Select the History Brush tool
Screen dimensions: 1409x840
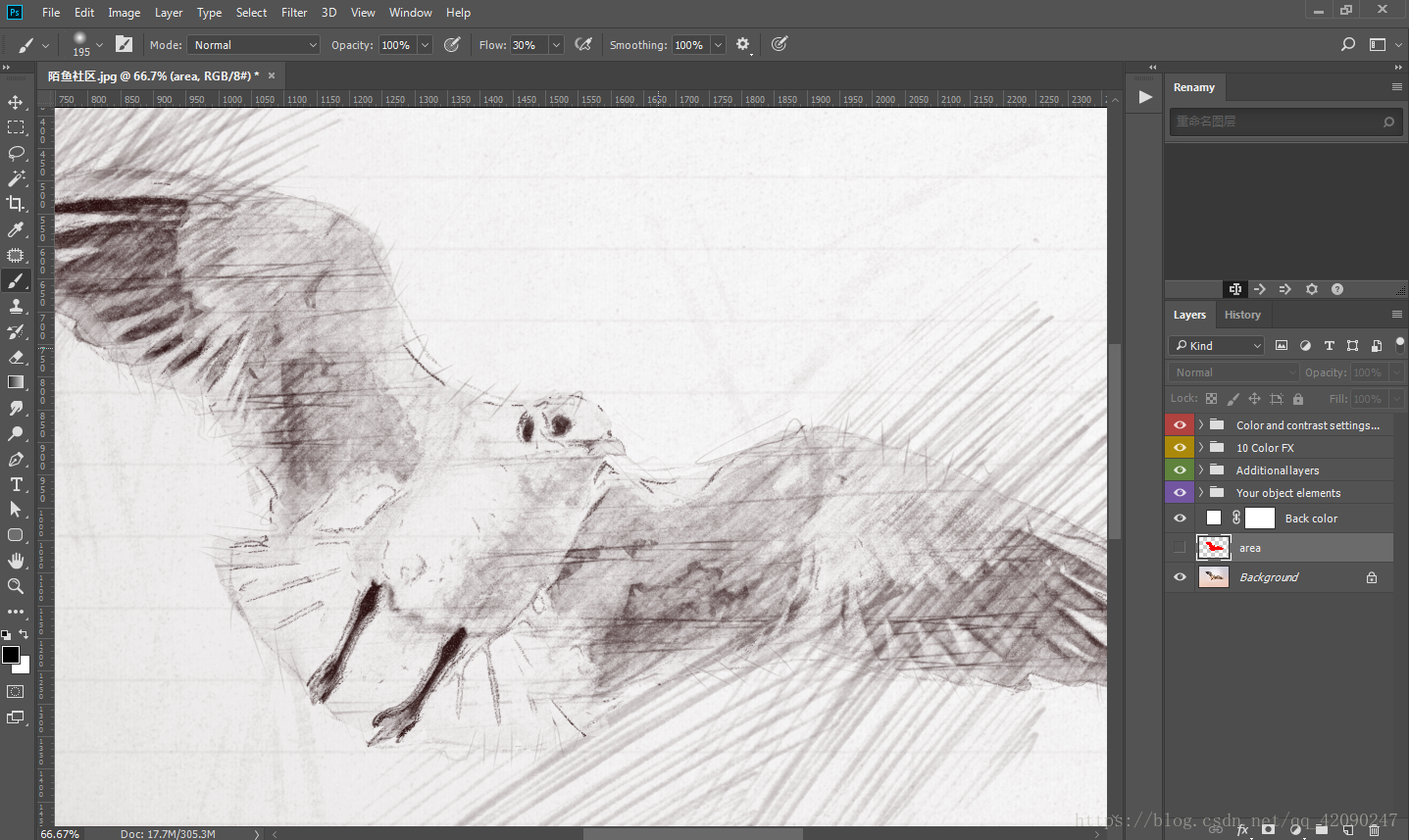click(x=16, y=332)
